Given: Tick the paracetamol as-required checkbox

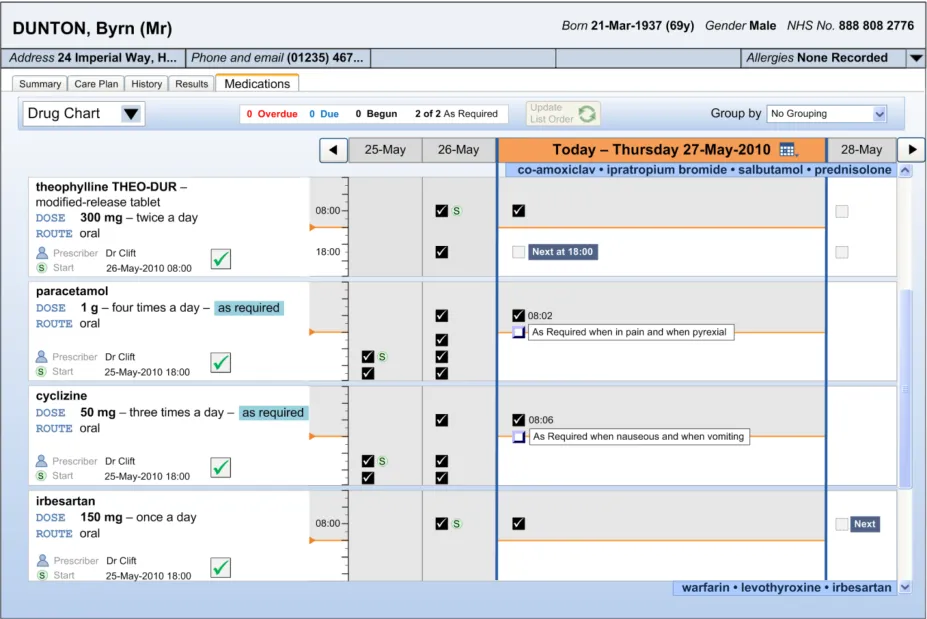Looking at the screenshot, I should click(x=518, y=332).
